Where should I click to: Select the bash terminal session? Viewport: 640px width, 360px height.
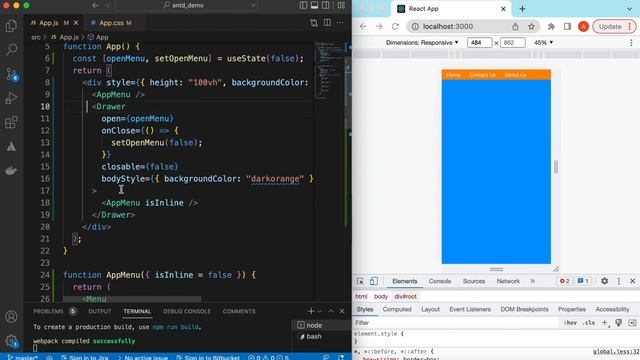tap(322, 336)
